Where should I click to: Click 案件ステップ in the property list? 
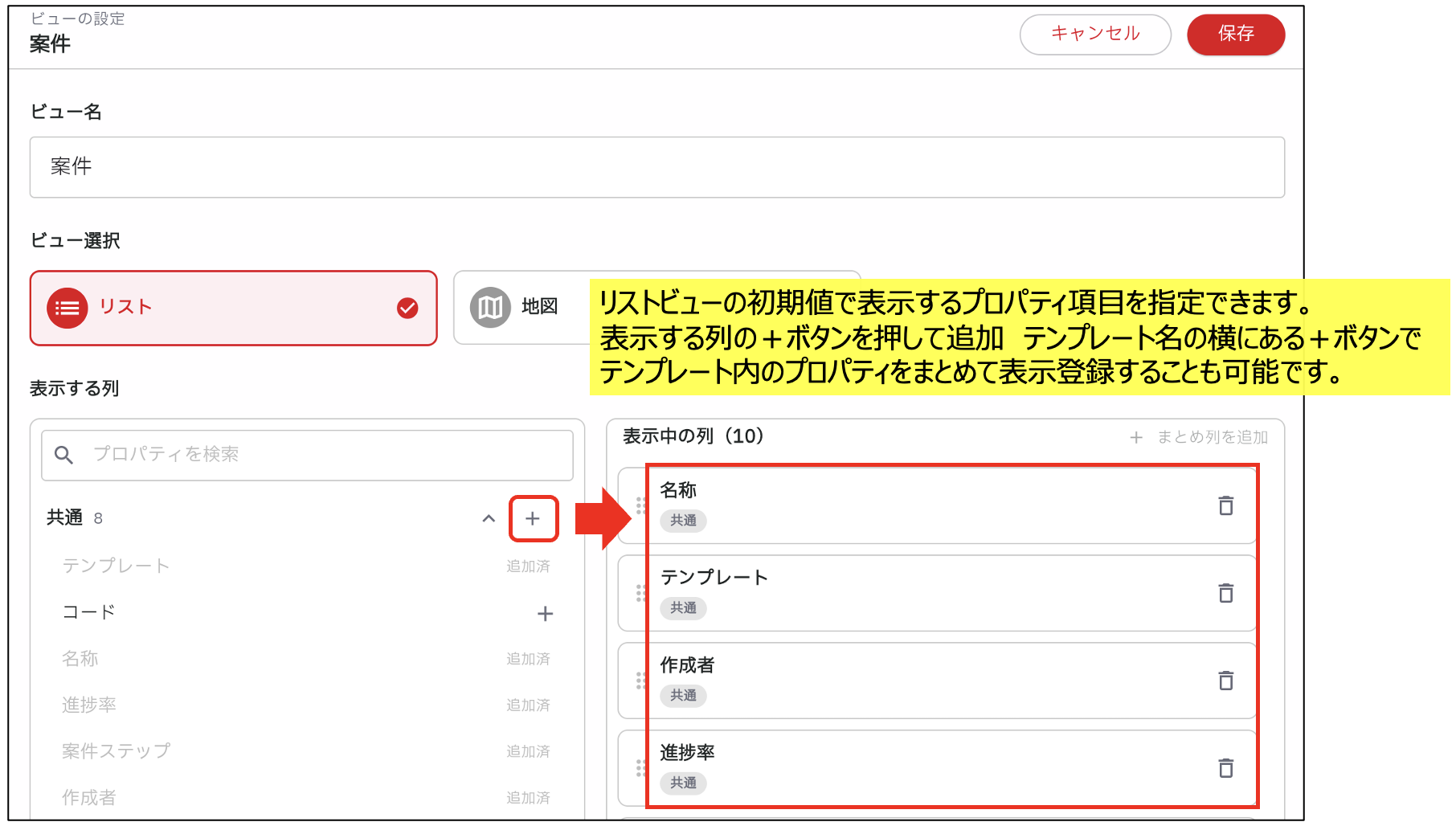[x=117, y=751]
